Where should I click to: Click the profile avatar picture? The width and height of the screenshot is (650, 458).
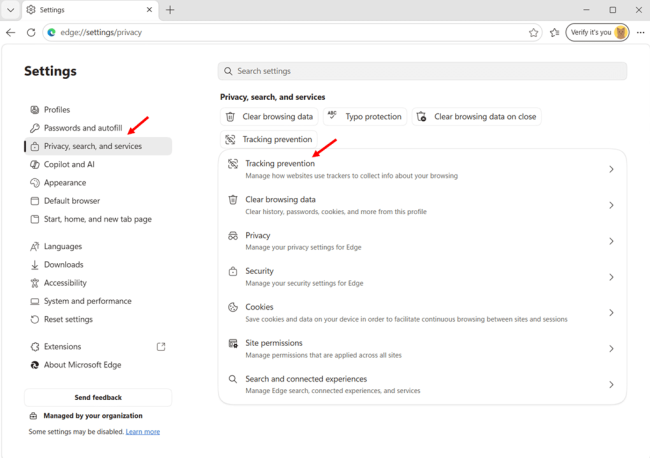click(621, 32)
